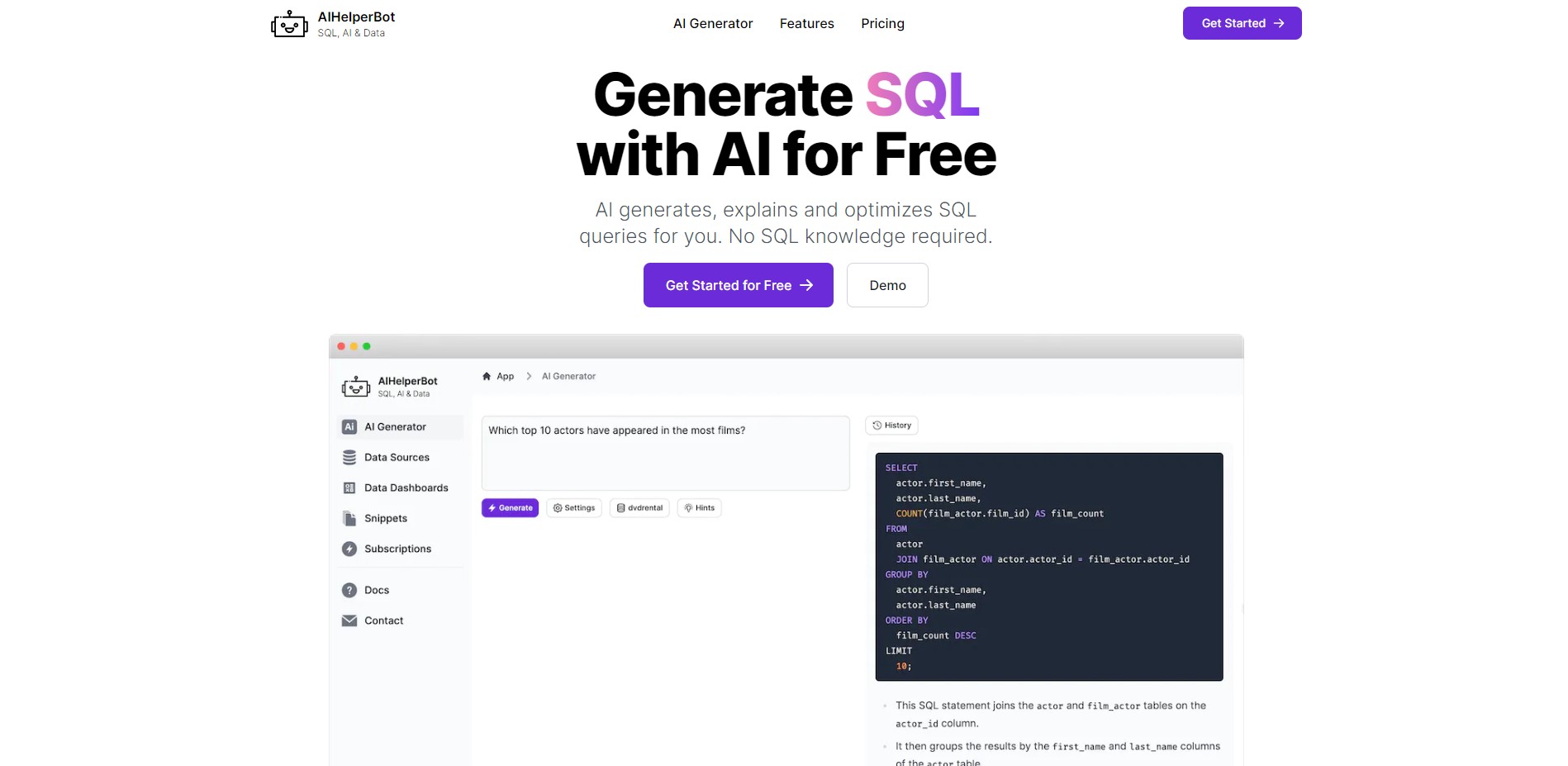Select AI Generator icon in sidebar
Image resolution: width=1568 pixels, height=766 pixels.
(x=349, y=427)
